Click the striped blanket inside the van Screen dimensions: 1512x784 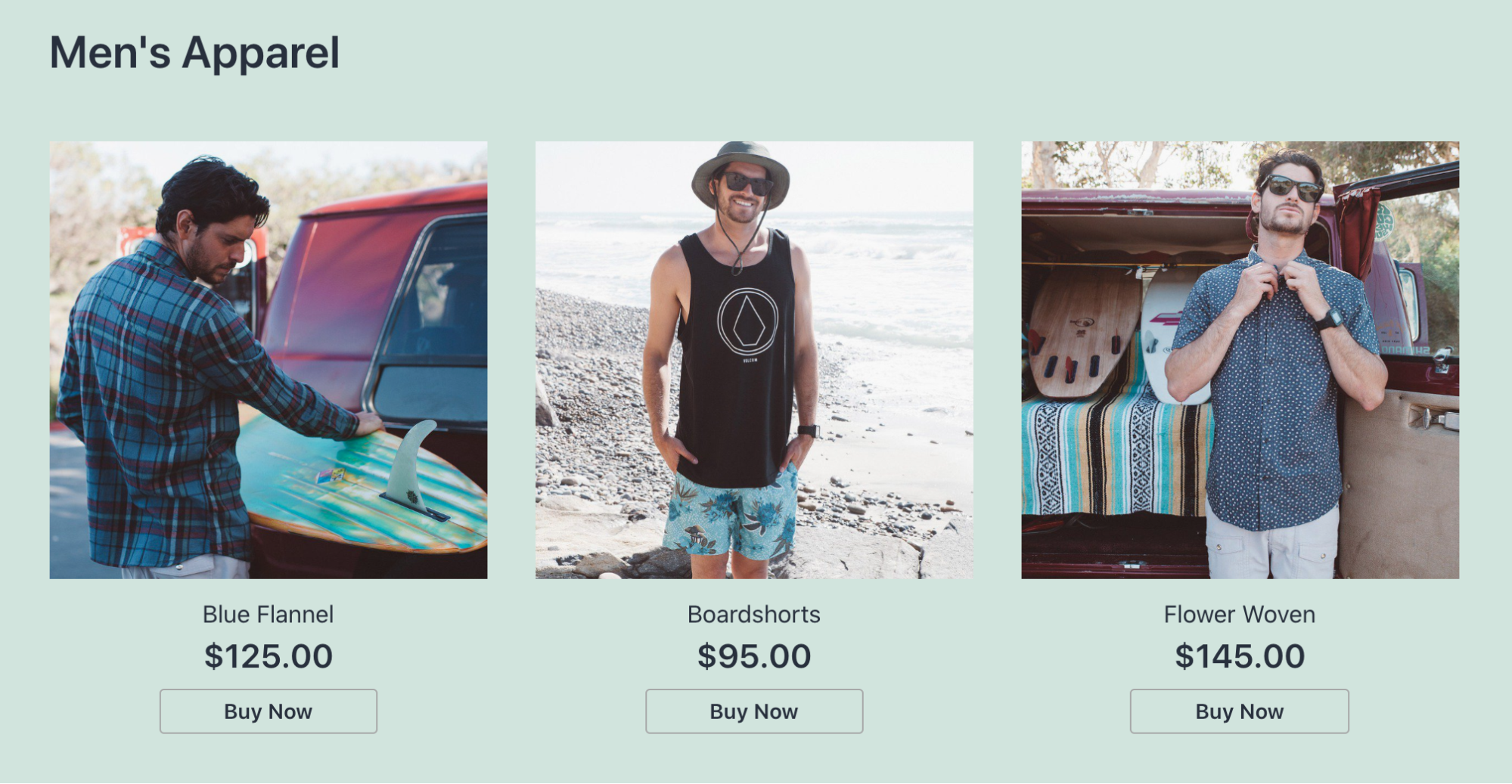[1112, 454]
